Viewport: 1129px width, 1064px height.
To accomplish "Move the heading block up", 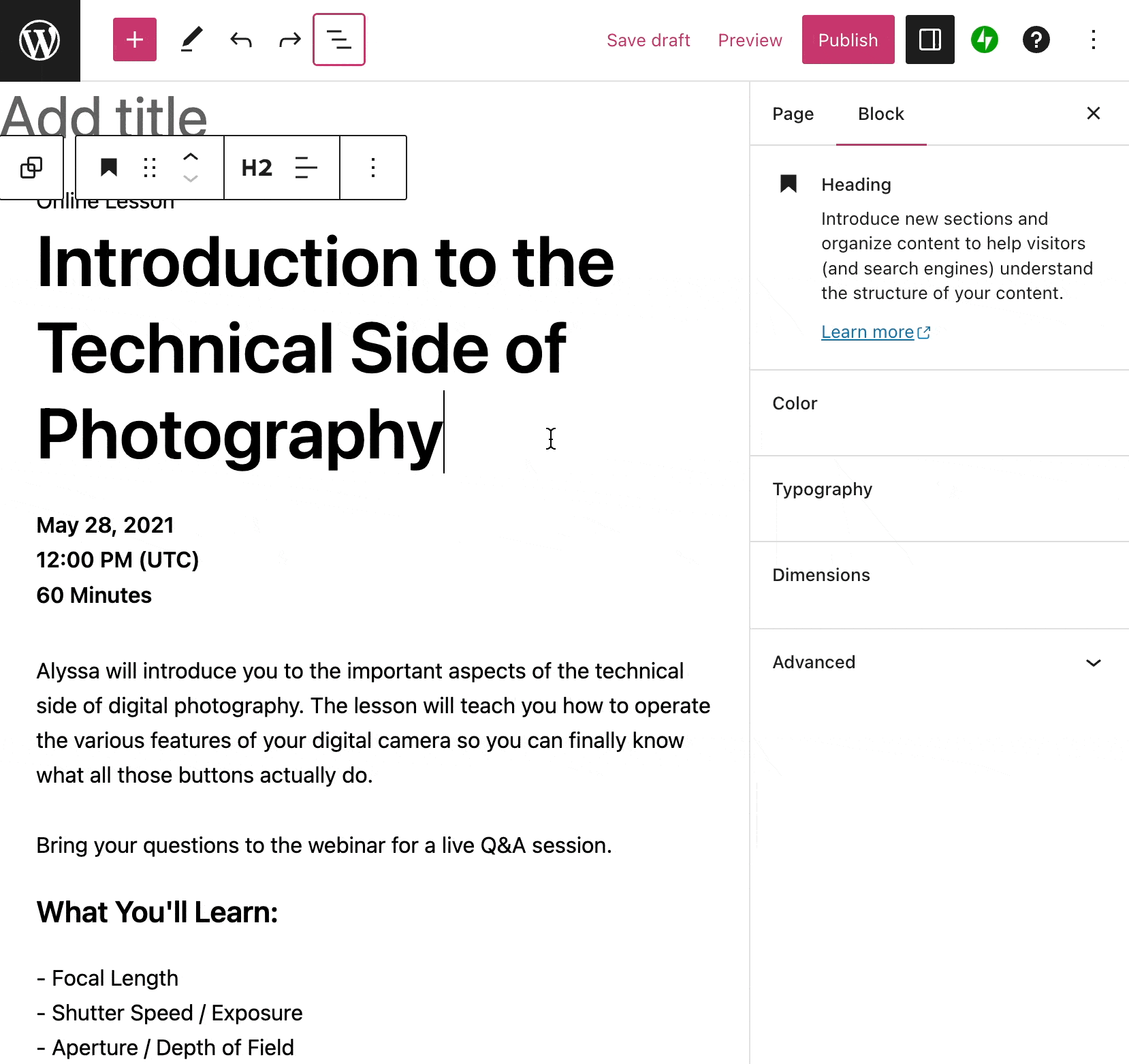I will 191,157.
